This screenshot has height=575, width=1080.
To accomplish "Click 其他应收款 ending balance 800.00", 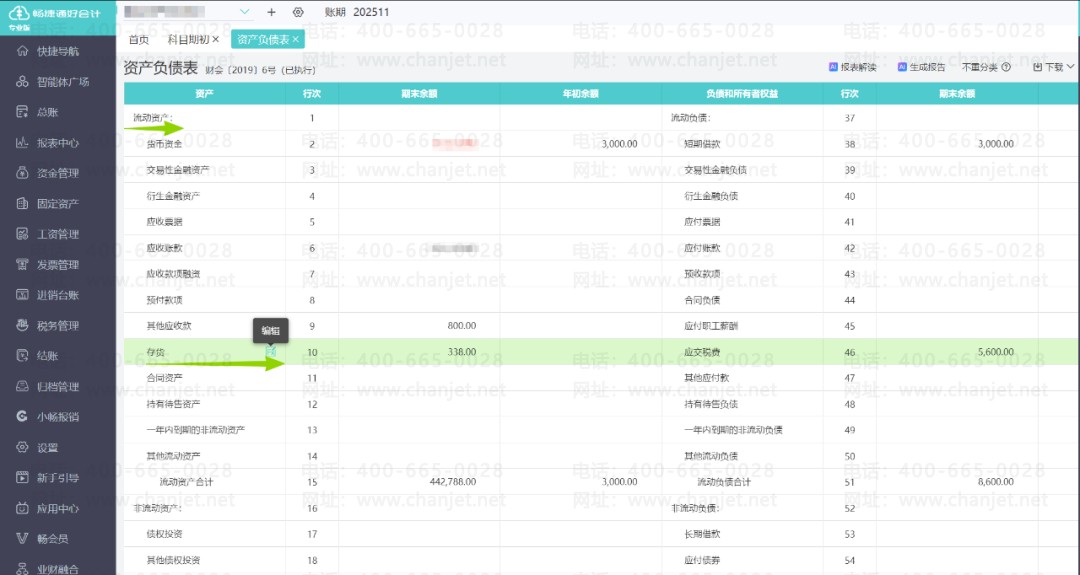I will [461, 326].
